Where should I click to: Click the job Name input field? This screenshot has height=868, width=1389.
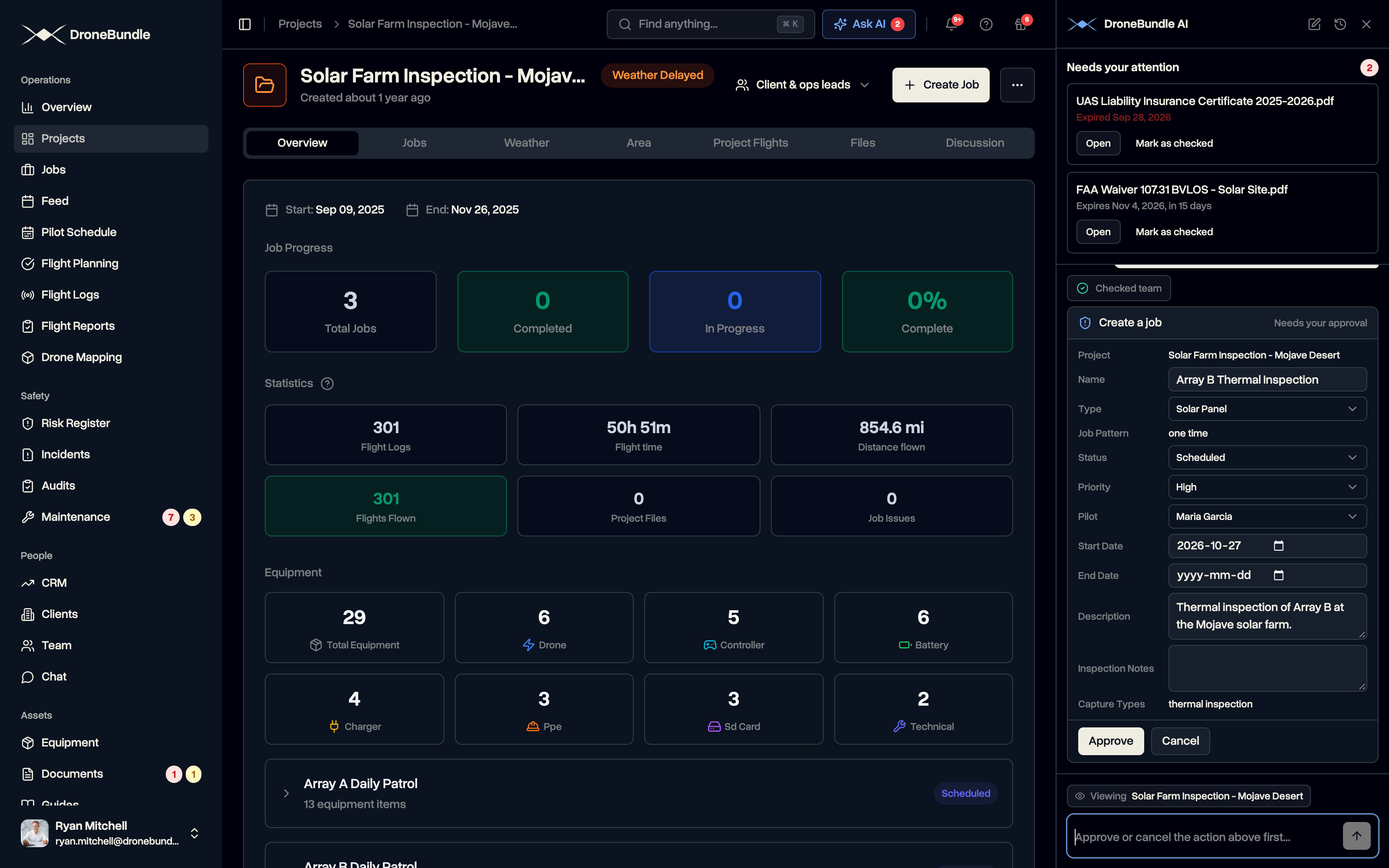click(x=1267, y=379)
